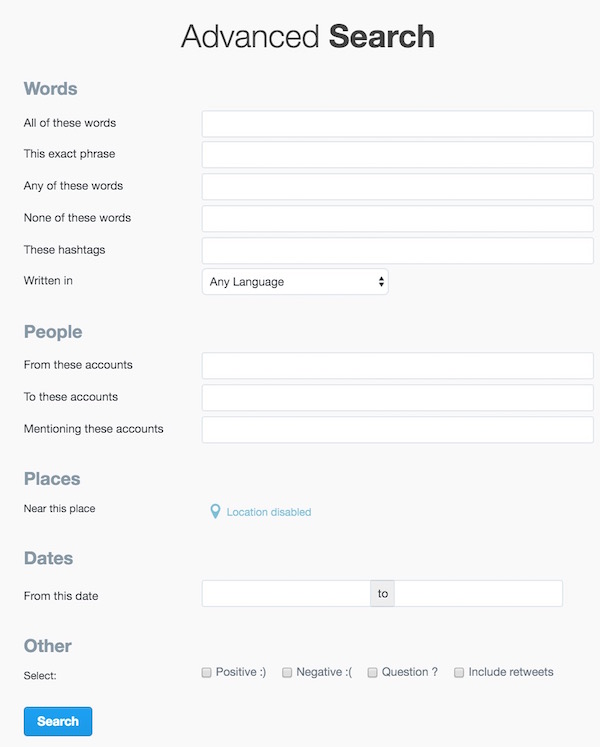Click the start date input field
This screenshot has width=600, height=747.
point(286,594)
